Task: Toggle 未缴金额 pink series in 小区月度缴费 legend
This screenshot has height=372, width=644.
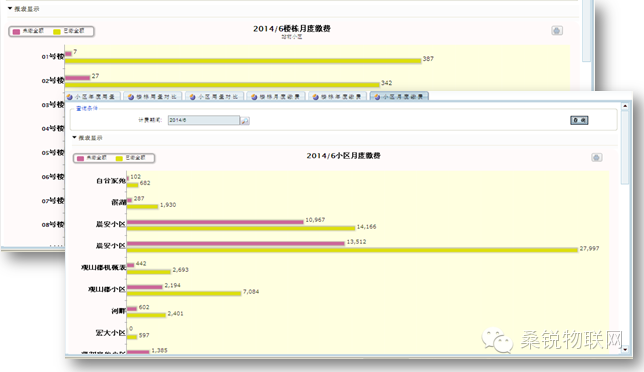Action: point(92,158)
